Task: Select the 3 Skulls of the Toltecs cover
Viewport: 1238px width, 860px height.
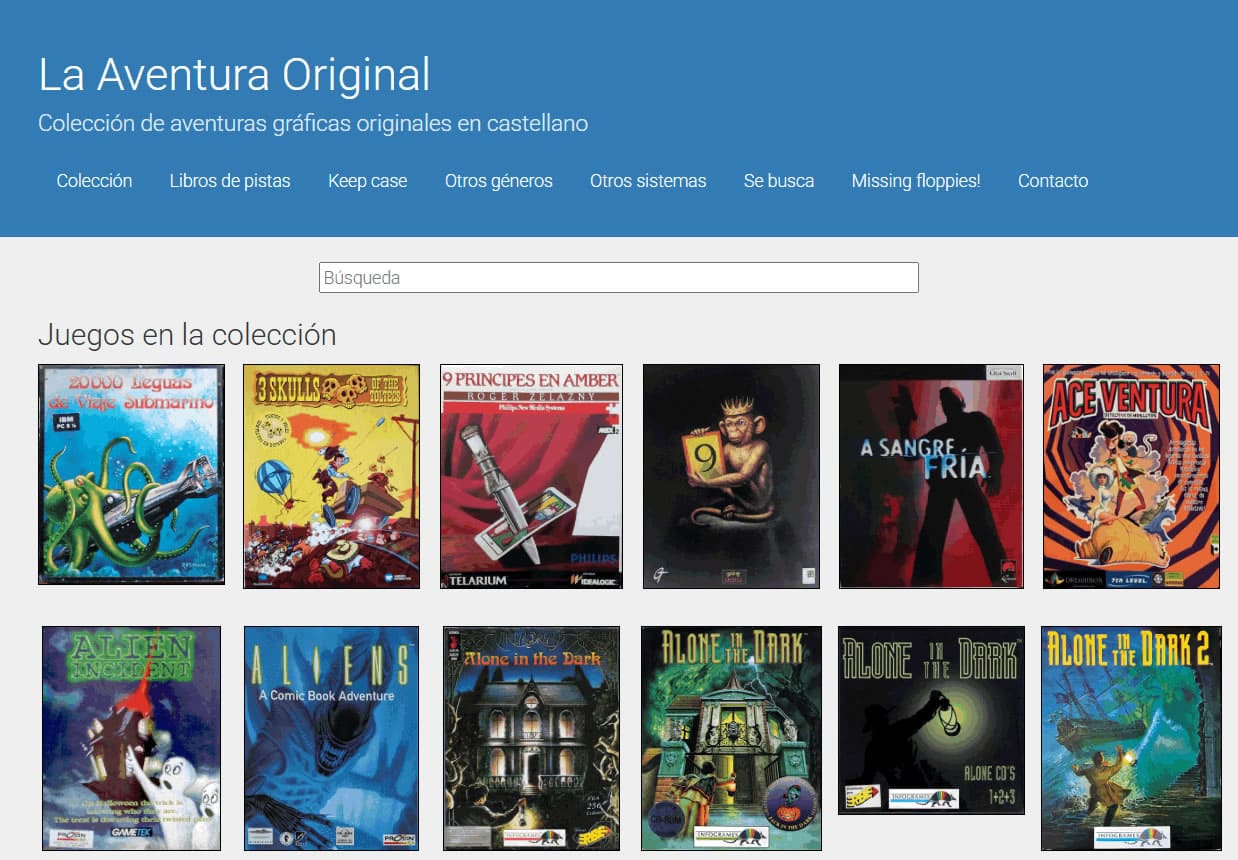Action: (x=331, y=476)
